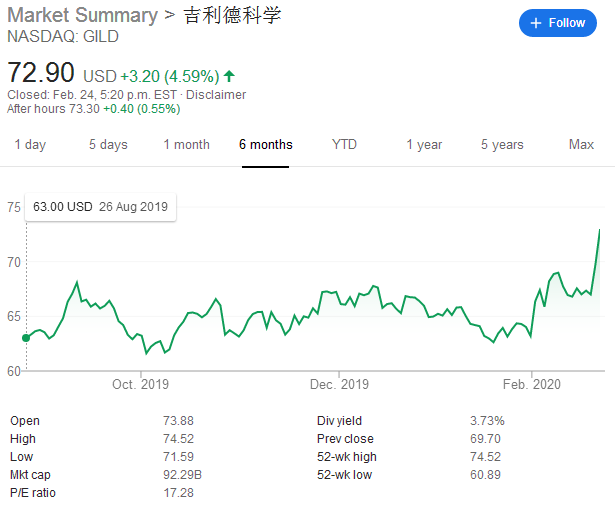Select the 5 years tab
This screenshot has height=509, width=615.
pyautogui.click(x=502, y=145)
